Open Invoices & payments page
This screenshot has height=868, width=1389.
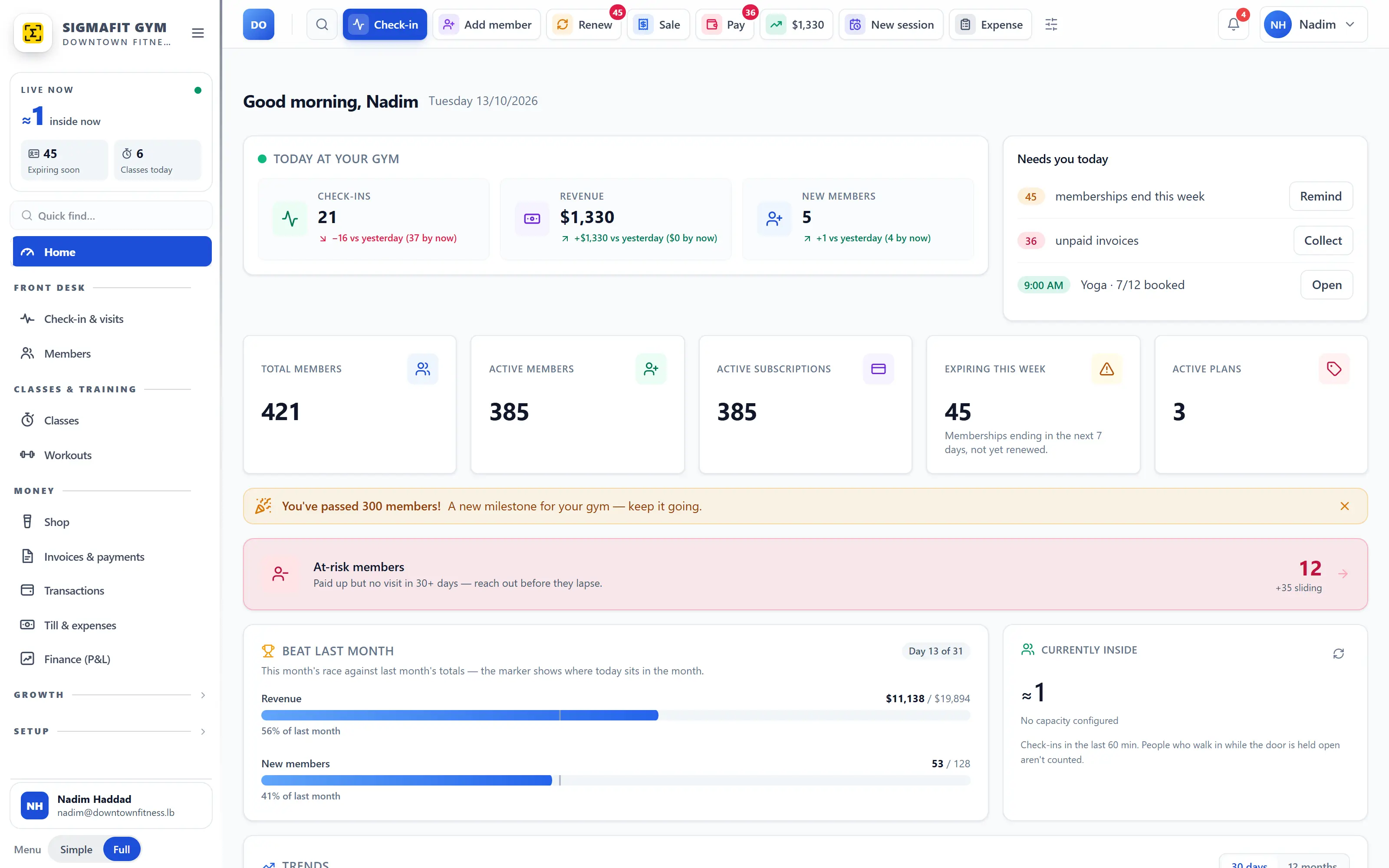click(x=112, y=556)
